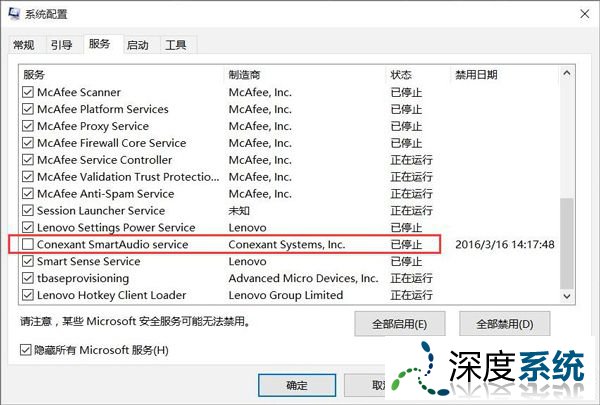
Task: Disable McAfee Service Controller checkbox
Action: click(28, 160)
